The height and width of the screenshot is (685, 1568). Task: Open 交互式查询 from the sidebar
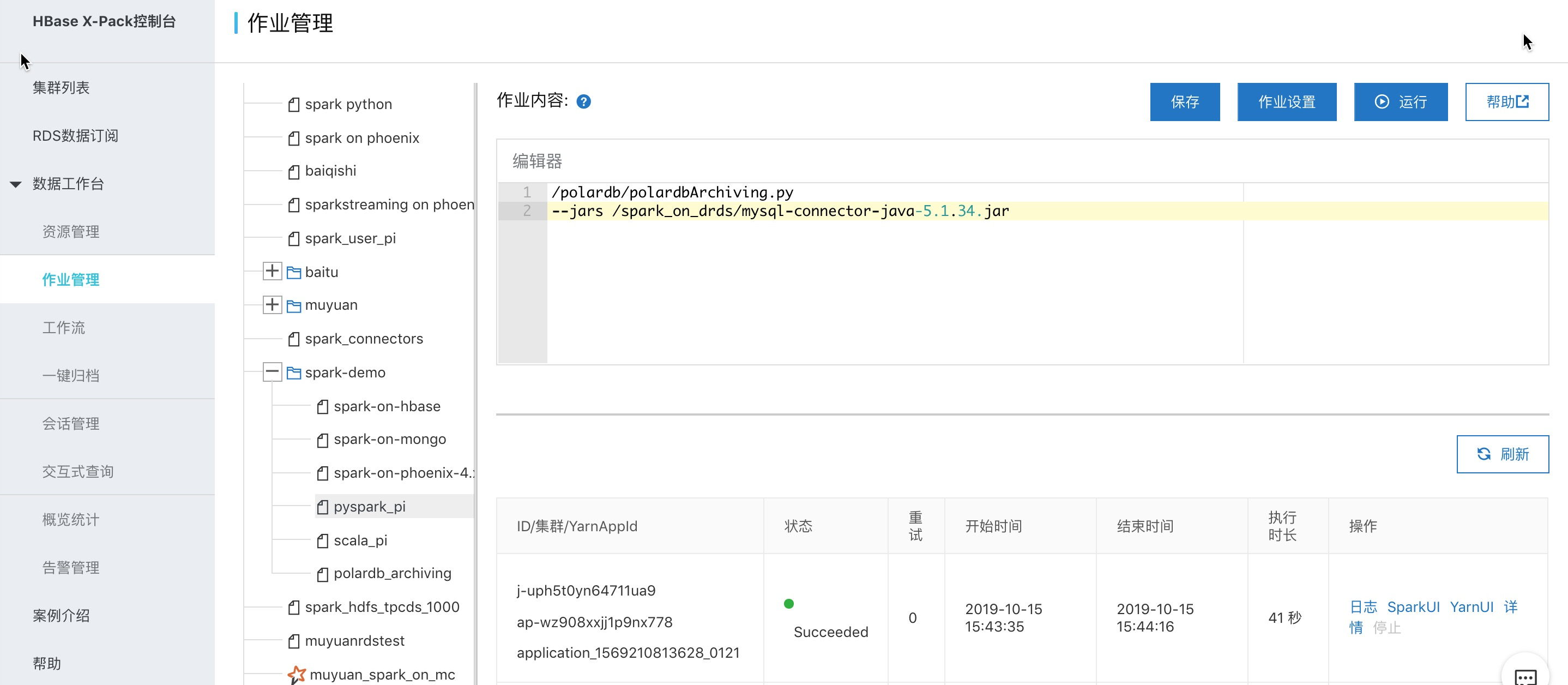[78, 471]
